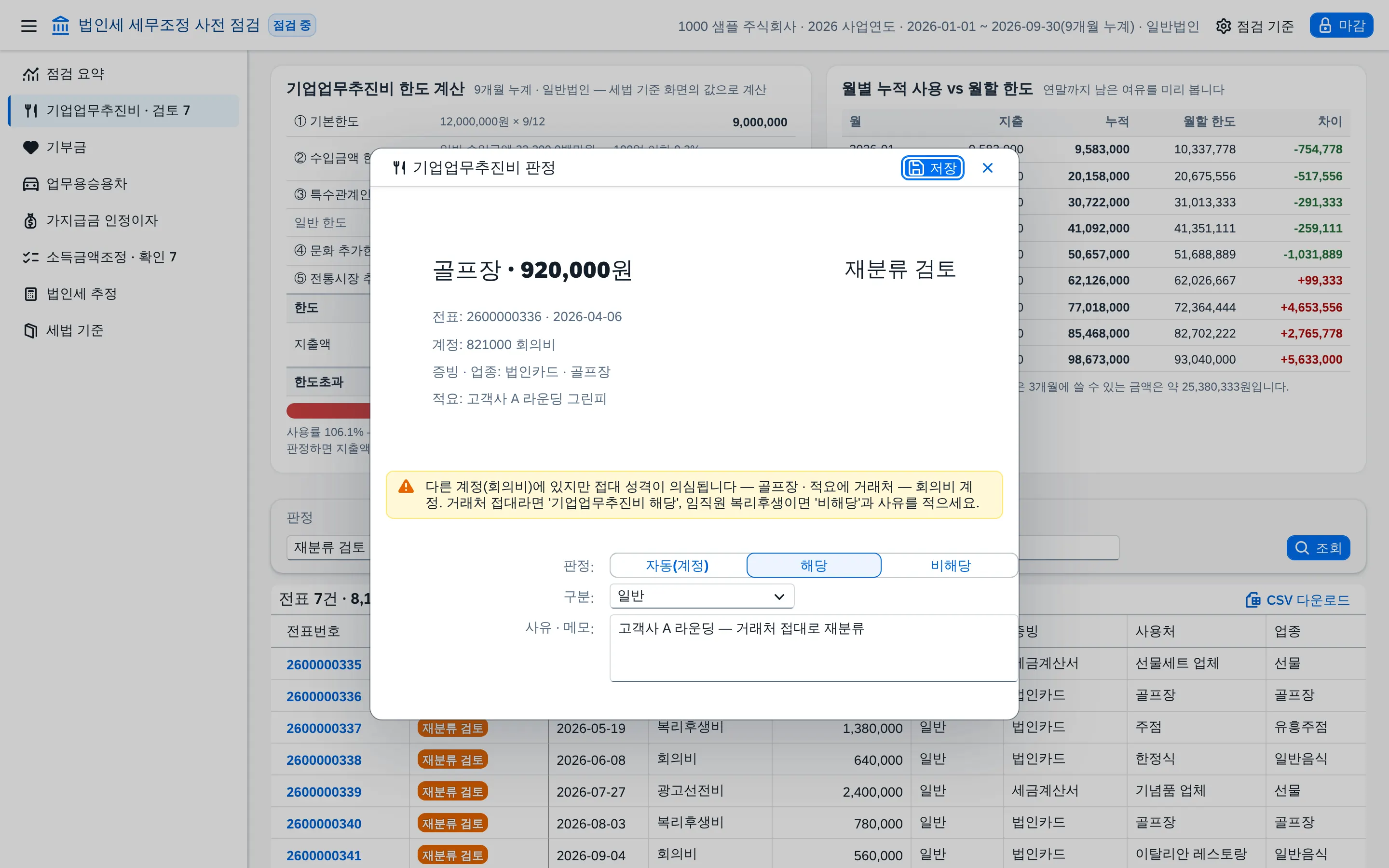Click the book icon for 세법 기준
The image size is (1389, 868).
point(30,331)
